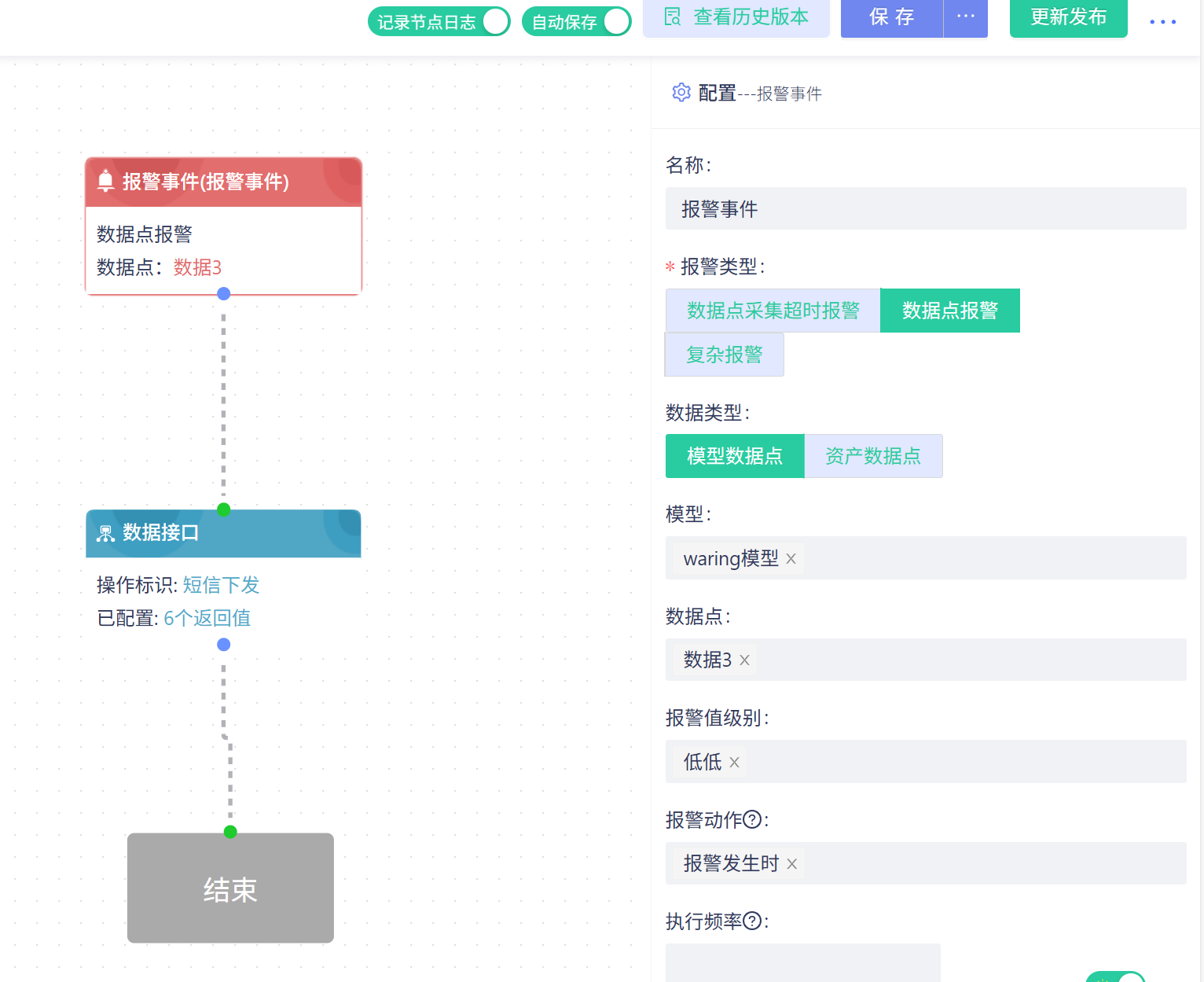Viewport: 1204px width, 982px height.
Task: Click the 执行频率 input field
Action: click(803, 962)
